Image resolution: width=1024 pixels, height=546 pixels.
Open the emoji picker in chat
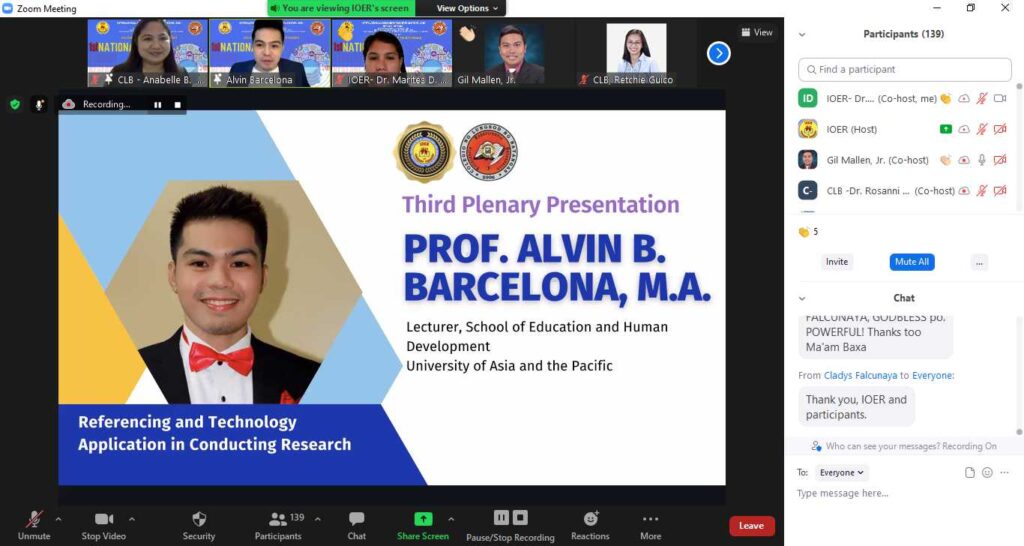(x=987, y=472)
